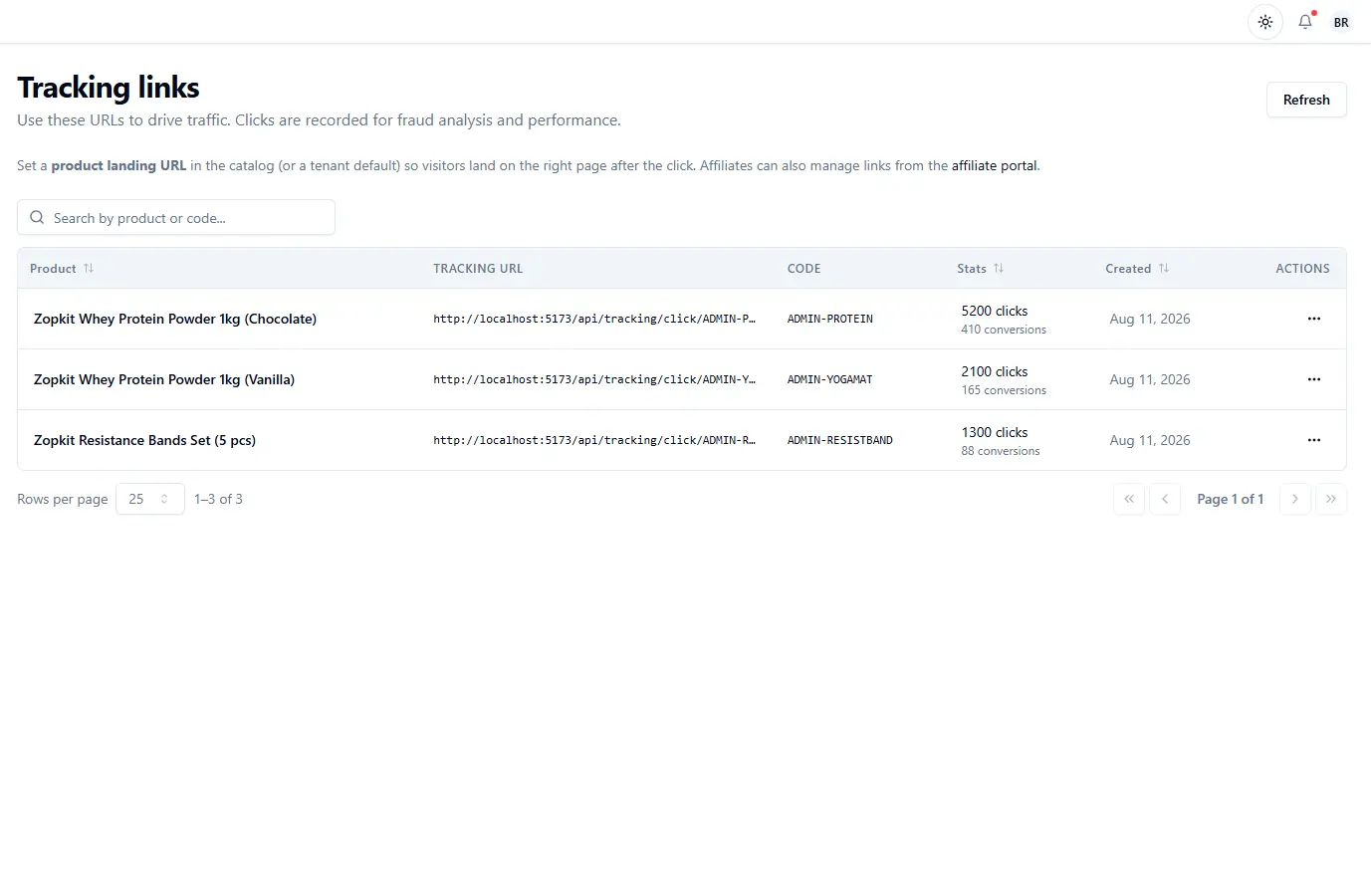1371x896 pixels.
Task: Click the 88 conversions value
Action: [x=1001, y=451]
